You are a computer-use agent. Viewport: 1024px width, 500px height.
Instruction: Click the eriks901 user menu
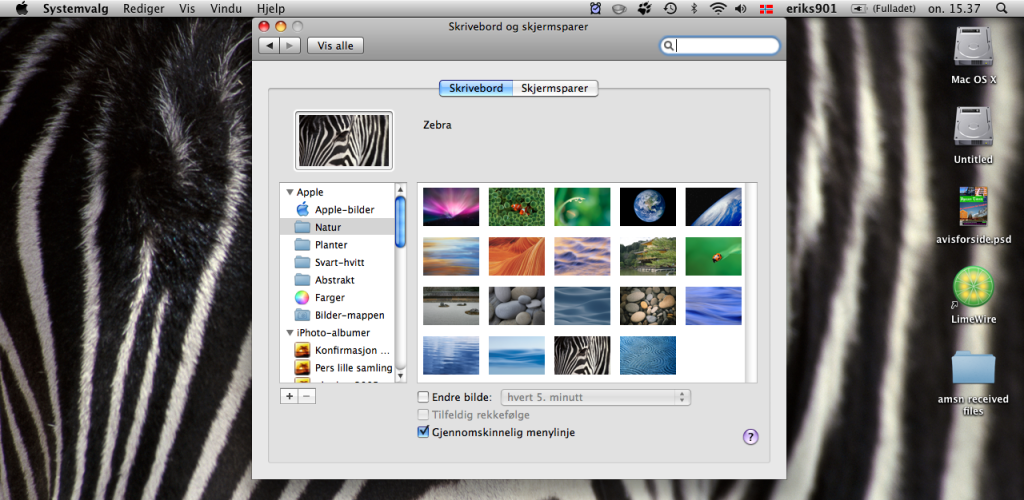(x=812, y=8)
